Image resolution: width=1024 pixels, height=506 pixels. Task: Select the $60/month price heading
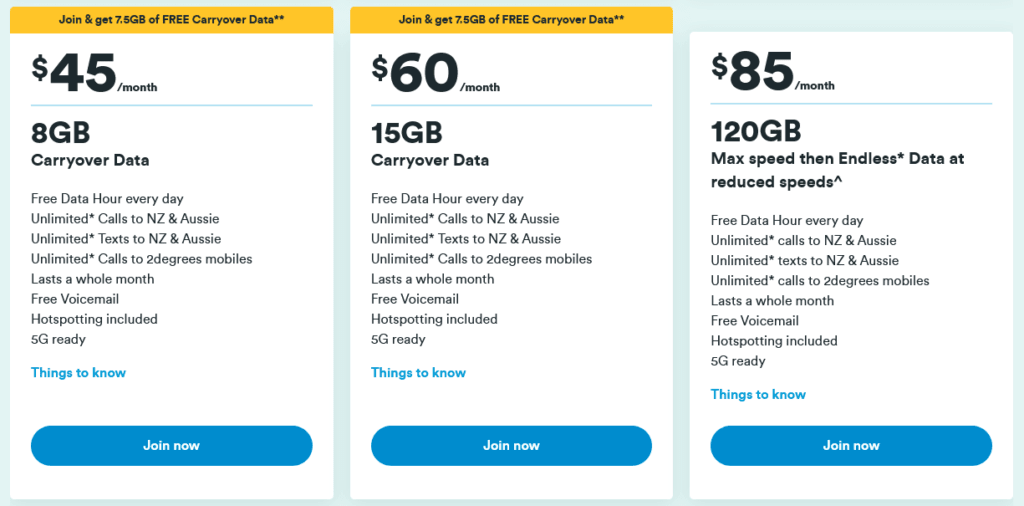tap(435, 73)
